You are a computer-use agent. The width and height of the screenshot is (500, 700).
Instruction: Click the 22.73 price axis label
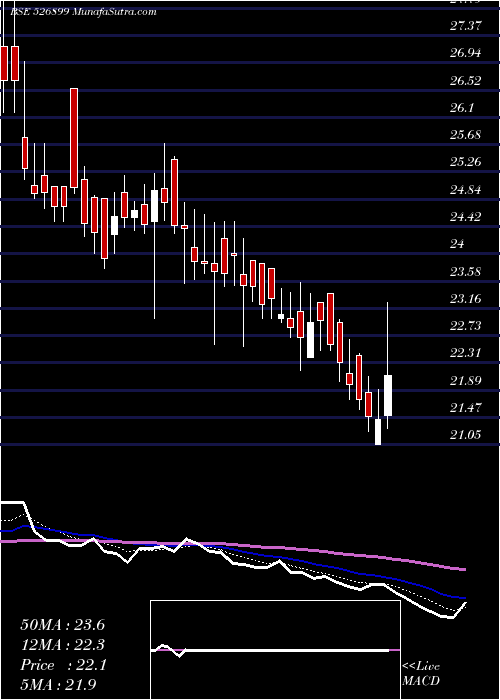466,326
